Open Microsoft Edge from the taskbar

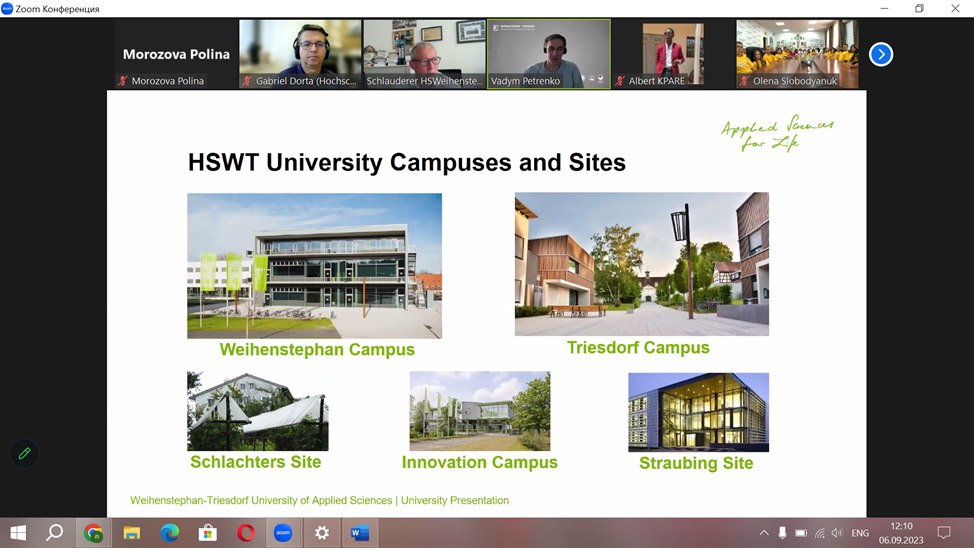[170, 533]
